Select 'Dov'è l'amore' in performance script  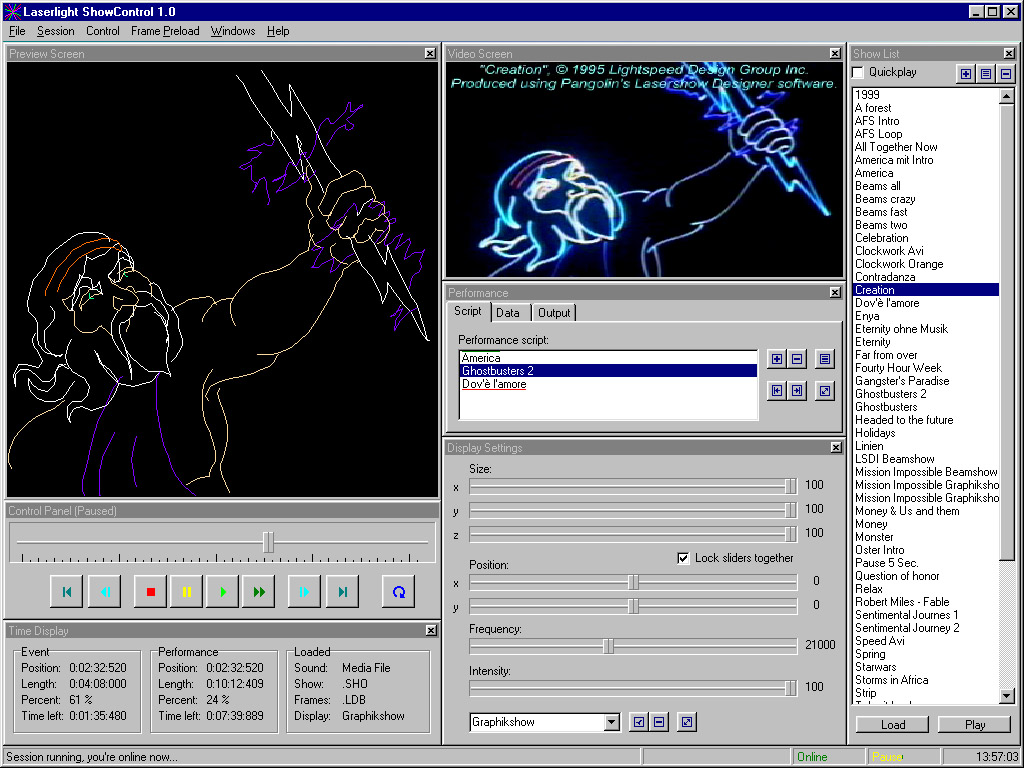click(608, 384)
